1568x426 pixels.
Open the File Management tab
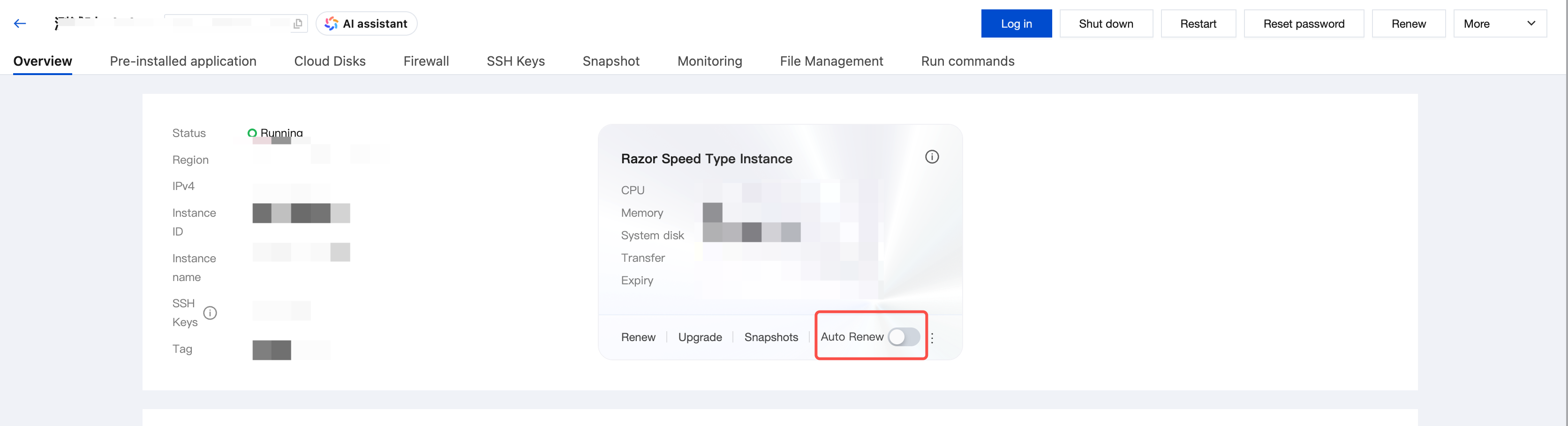[831, 61]
